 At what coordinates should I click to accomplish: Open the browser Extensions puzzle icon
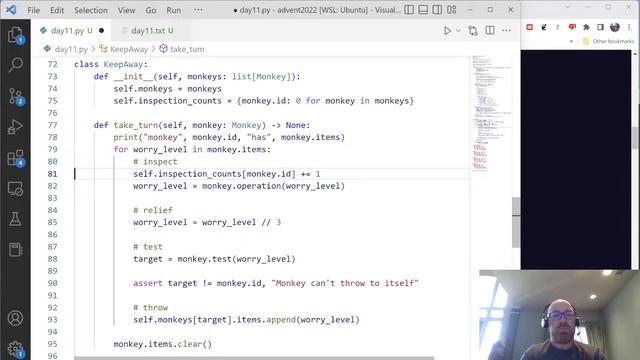pos(586,27)
